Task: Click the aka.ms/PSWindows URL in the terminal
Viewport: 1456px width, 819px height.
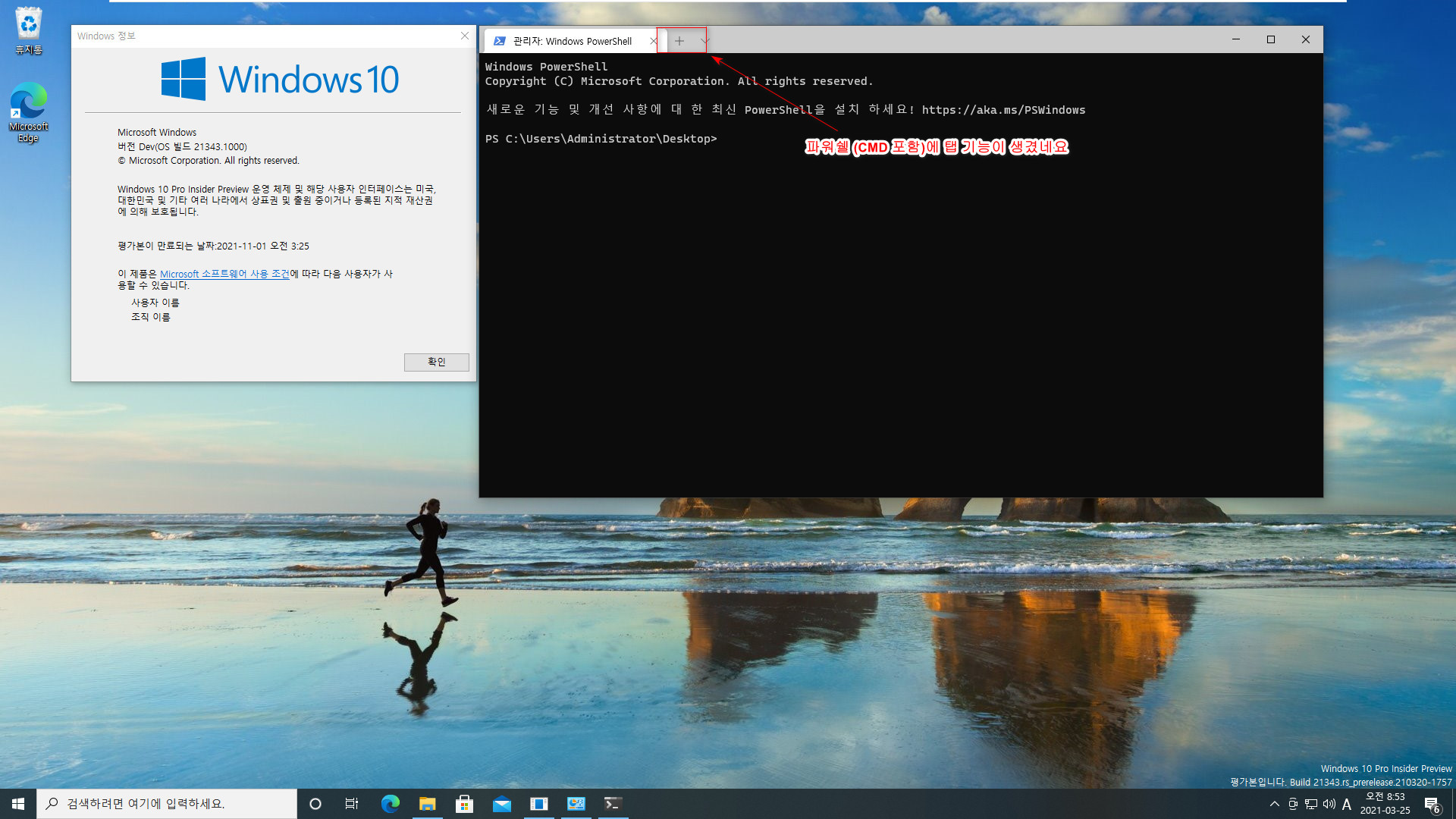Action: [1003, 110]
